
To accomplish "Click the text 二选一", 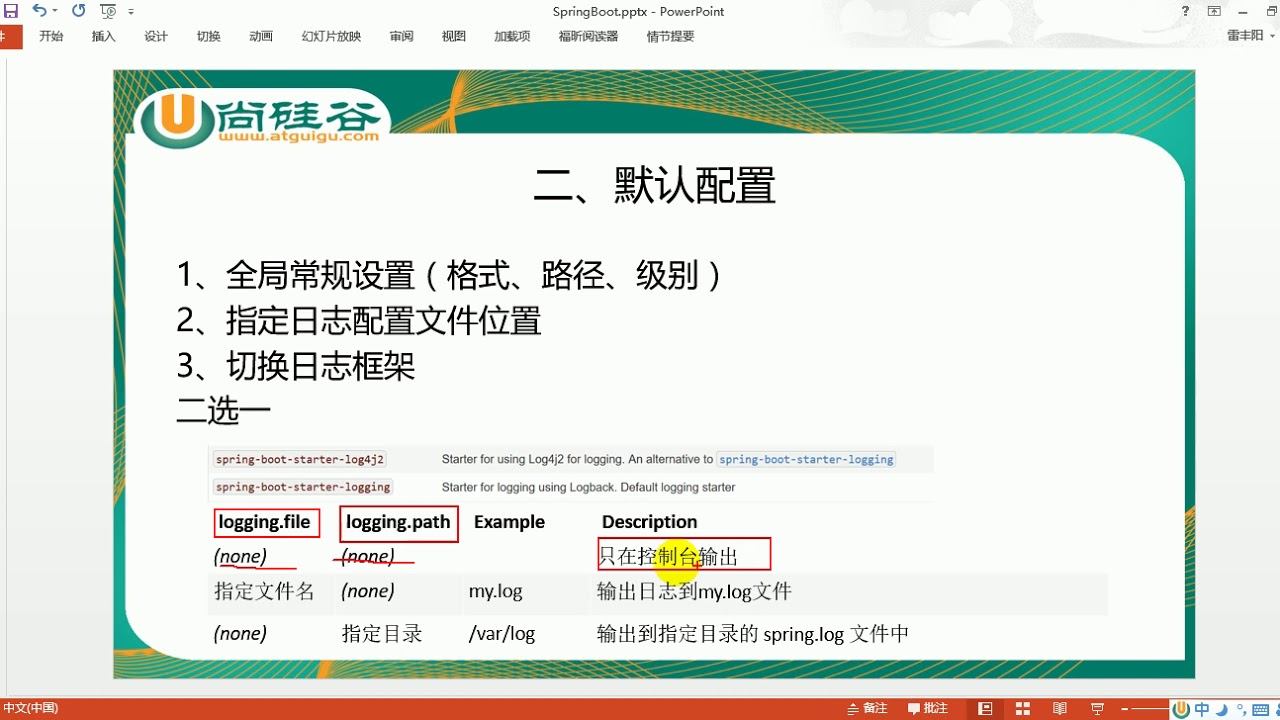I will pyautogui.click(x=224, y=410).
